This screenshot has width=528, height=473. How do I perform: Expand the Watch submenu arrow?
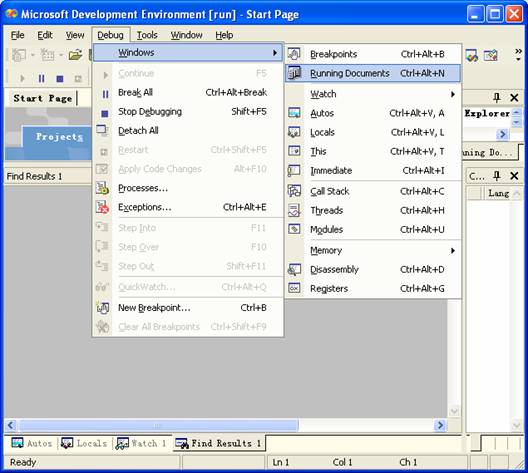[453, 94]
